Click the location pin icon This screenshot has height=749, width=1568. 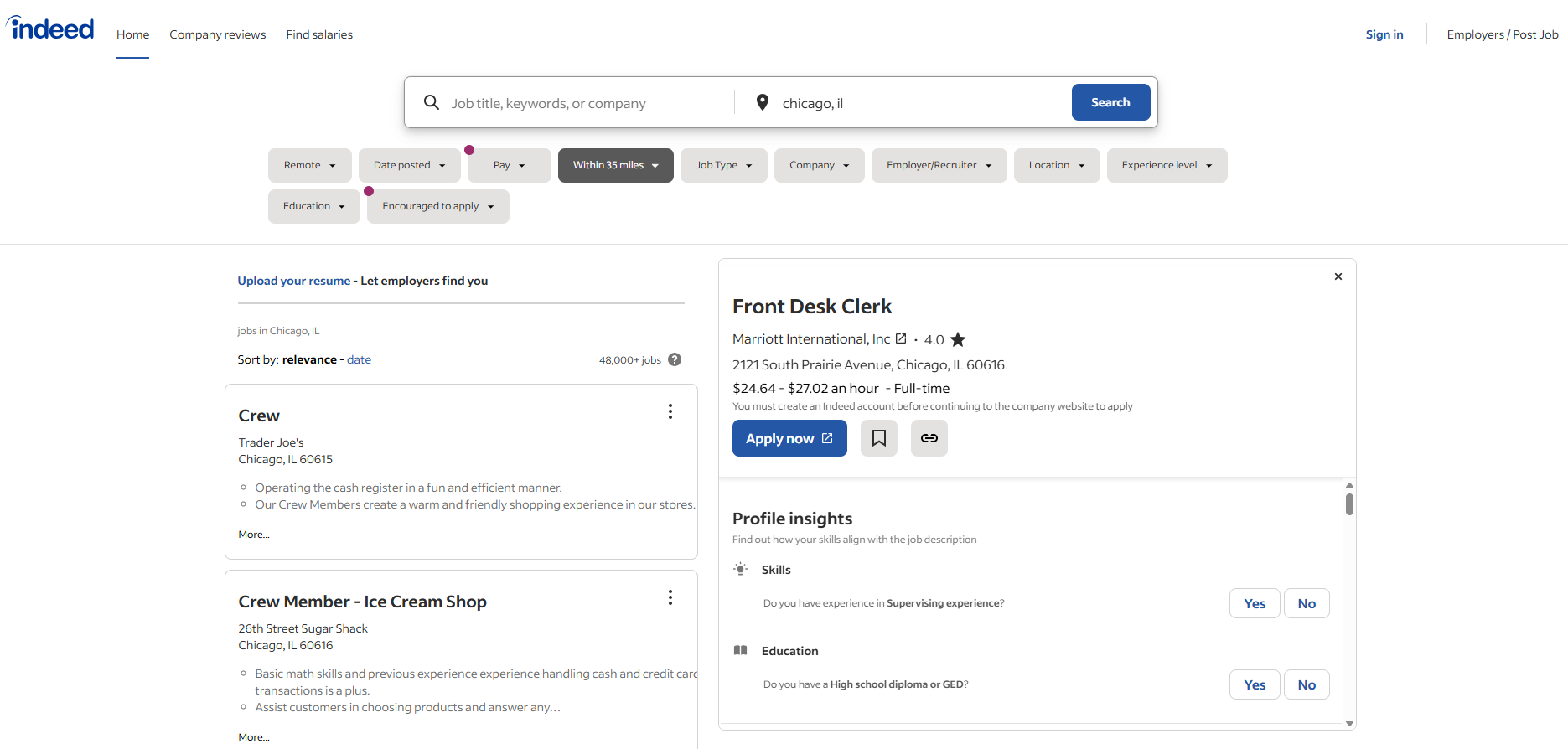pos(763,102)
